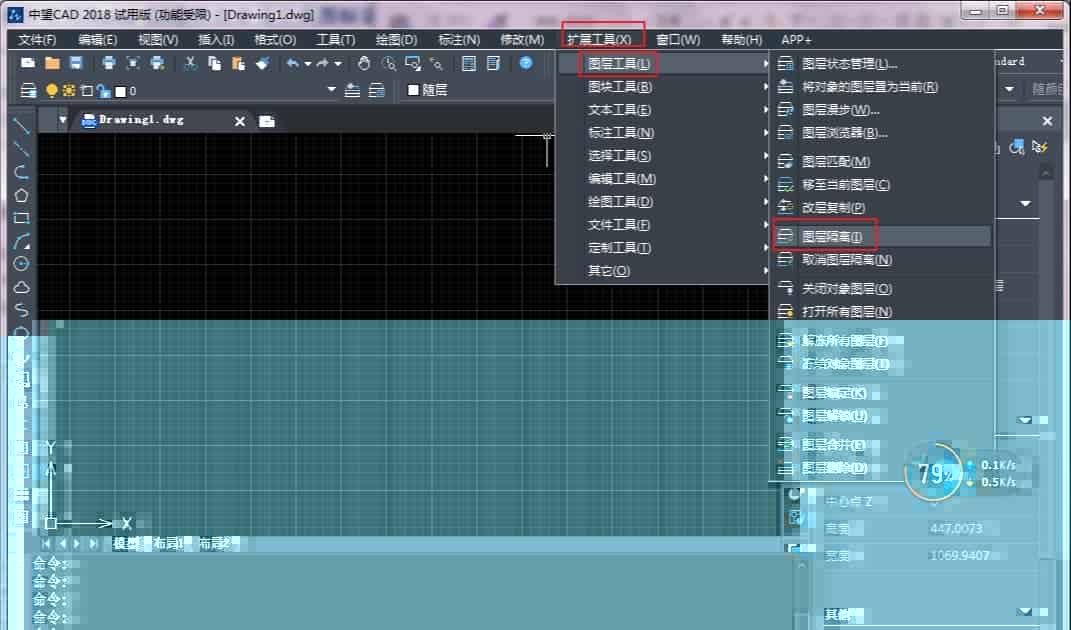This screenshot has width=1071, height=630.
Task: Select the Rectangle drawing tool
Action: click(x=21, y=219)
